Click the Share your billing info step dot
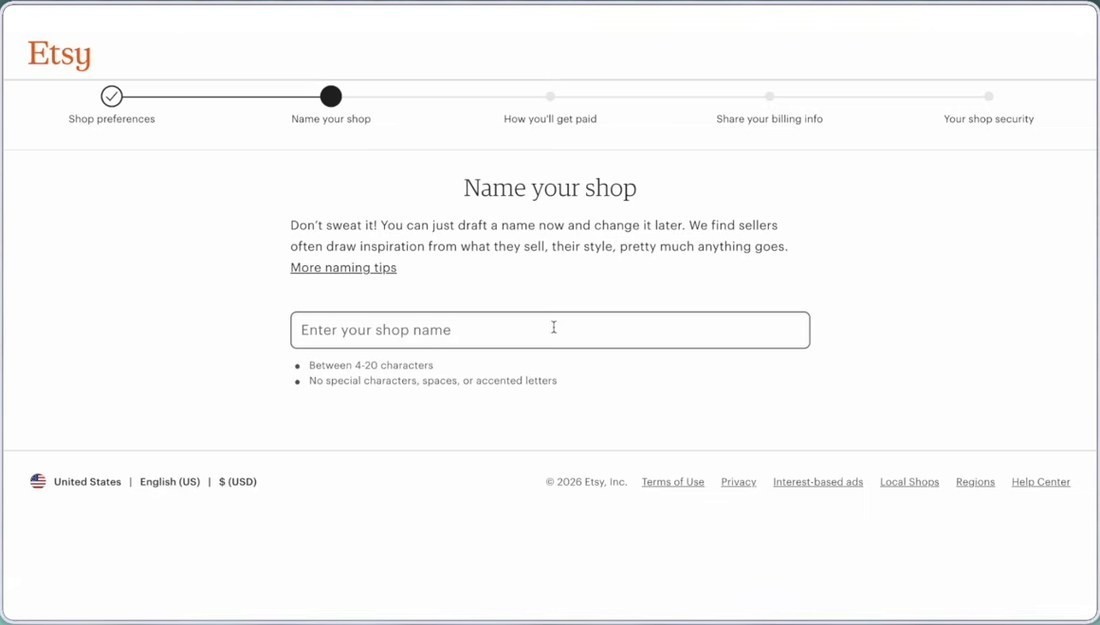The image size is (1100, 625). [770, 96]
